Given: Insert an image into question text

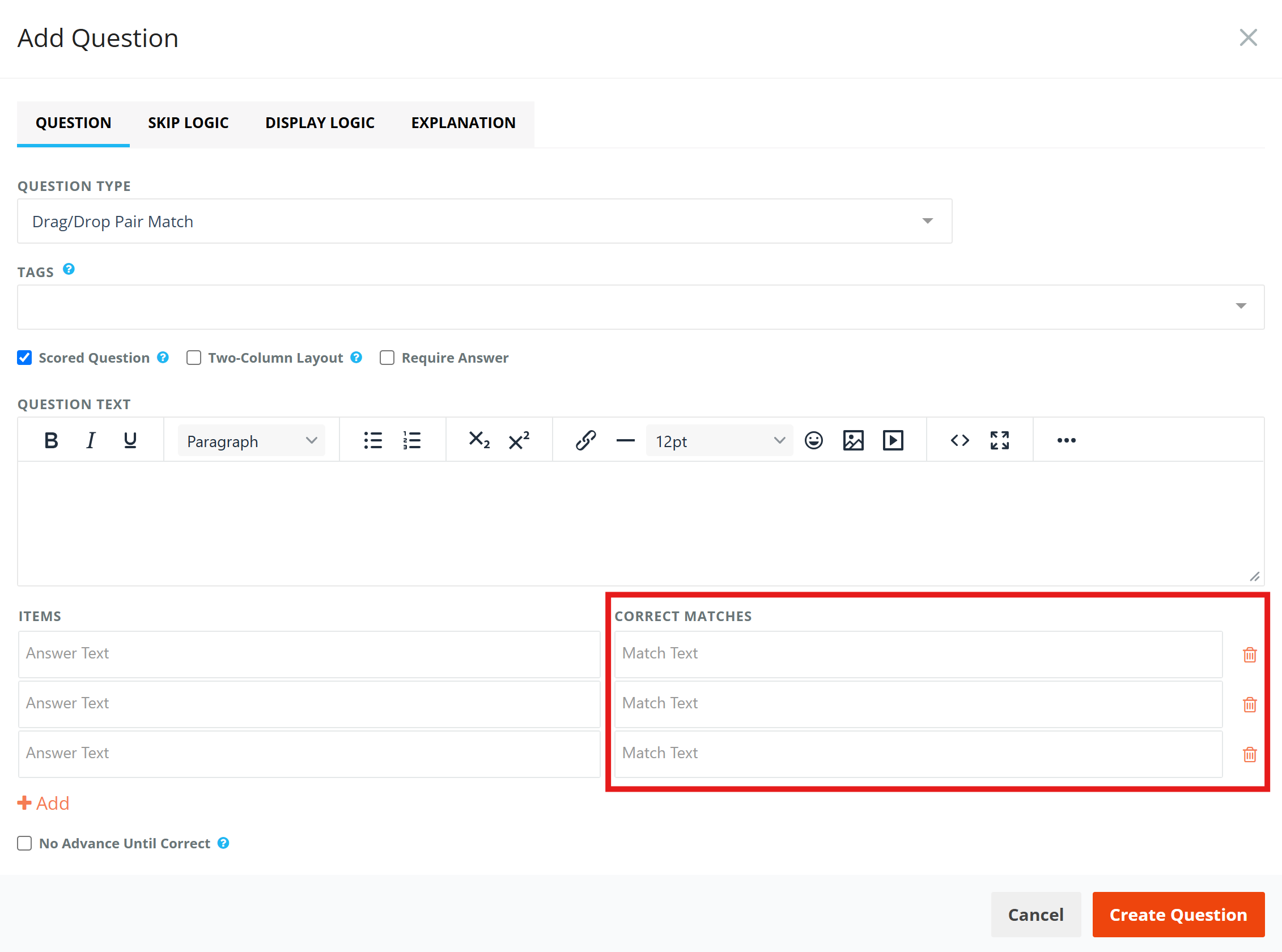Looking at the screenshot, I should pos(853,441).
